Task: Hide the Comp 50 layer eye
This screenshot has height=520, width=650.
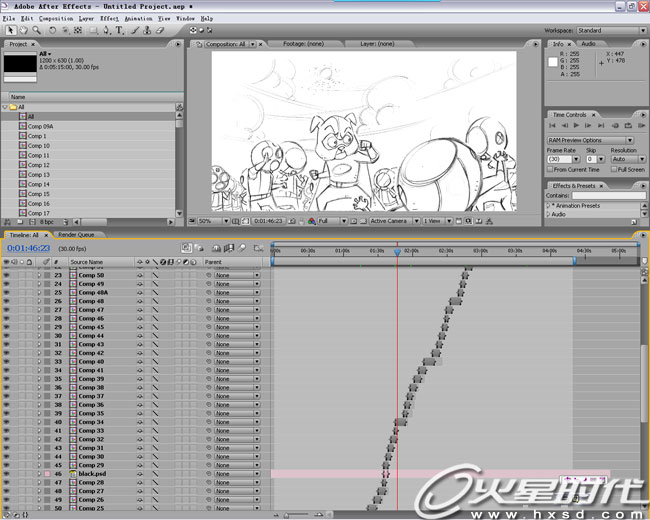Action: point(6,275)
